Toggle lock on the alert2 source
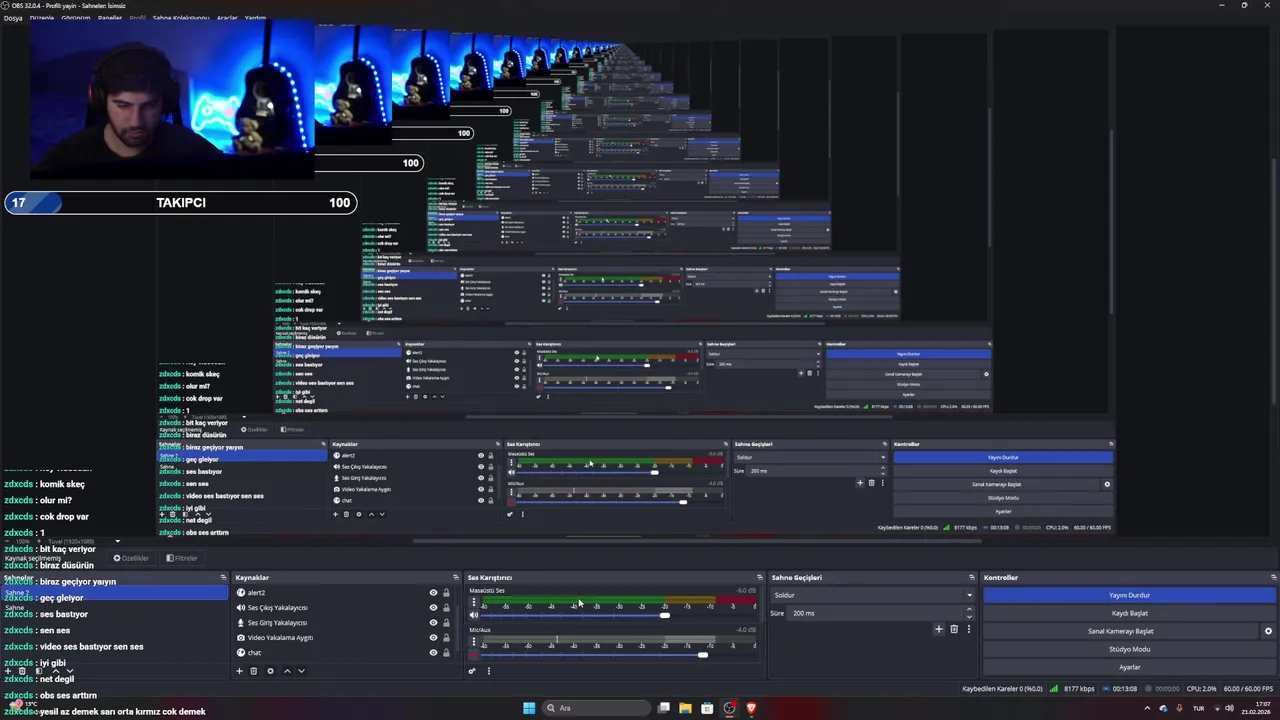The height and width of the screenshot is (720, 1280). tap(446, 593)
